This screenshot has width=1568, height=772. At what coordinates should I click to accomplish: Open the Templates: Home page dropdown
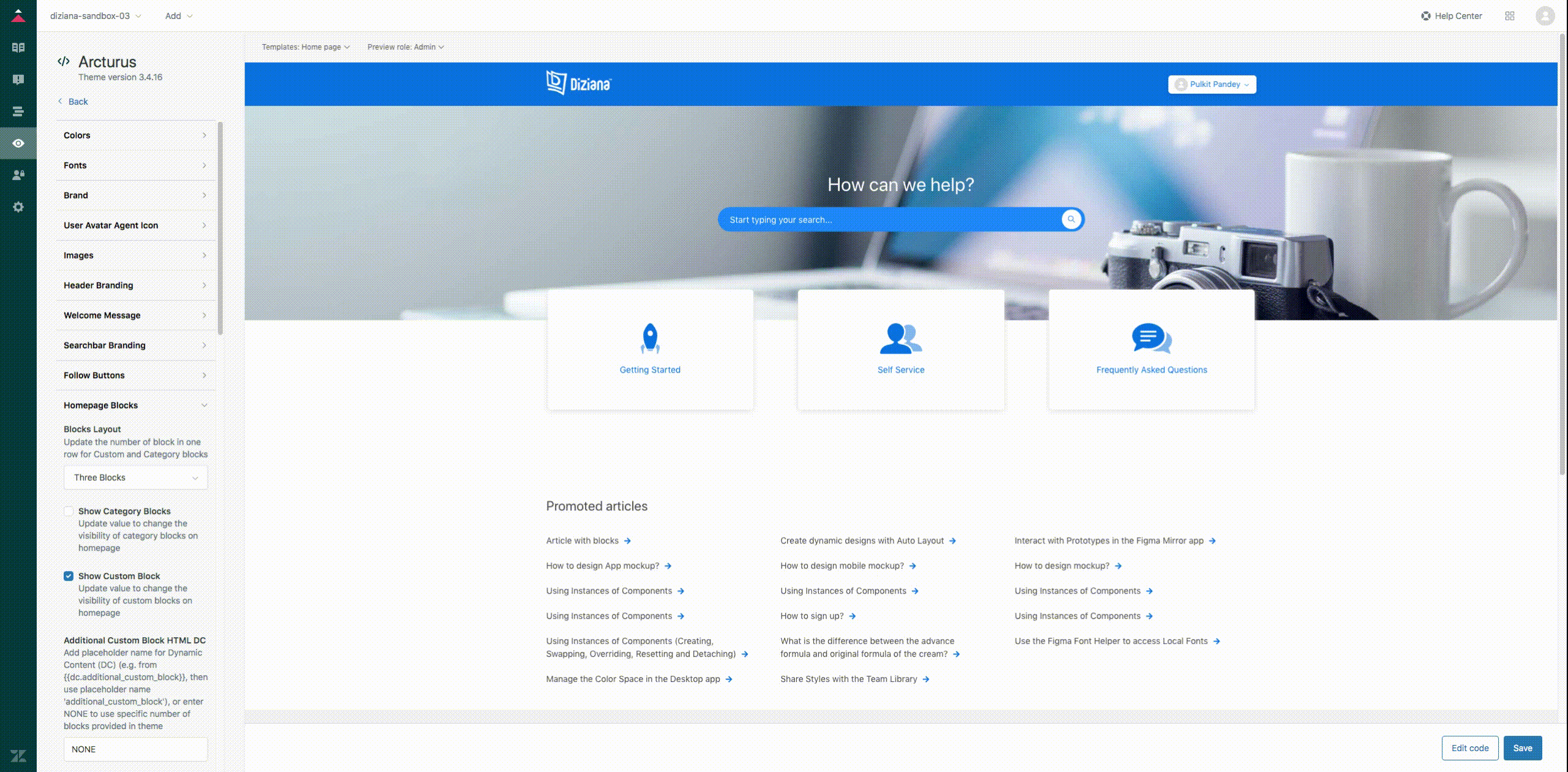(x=306, y=47)
